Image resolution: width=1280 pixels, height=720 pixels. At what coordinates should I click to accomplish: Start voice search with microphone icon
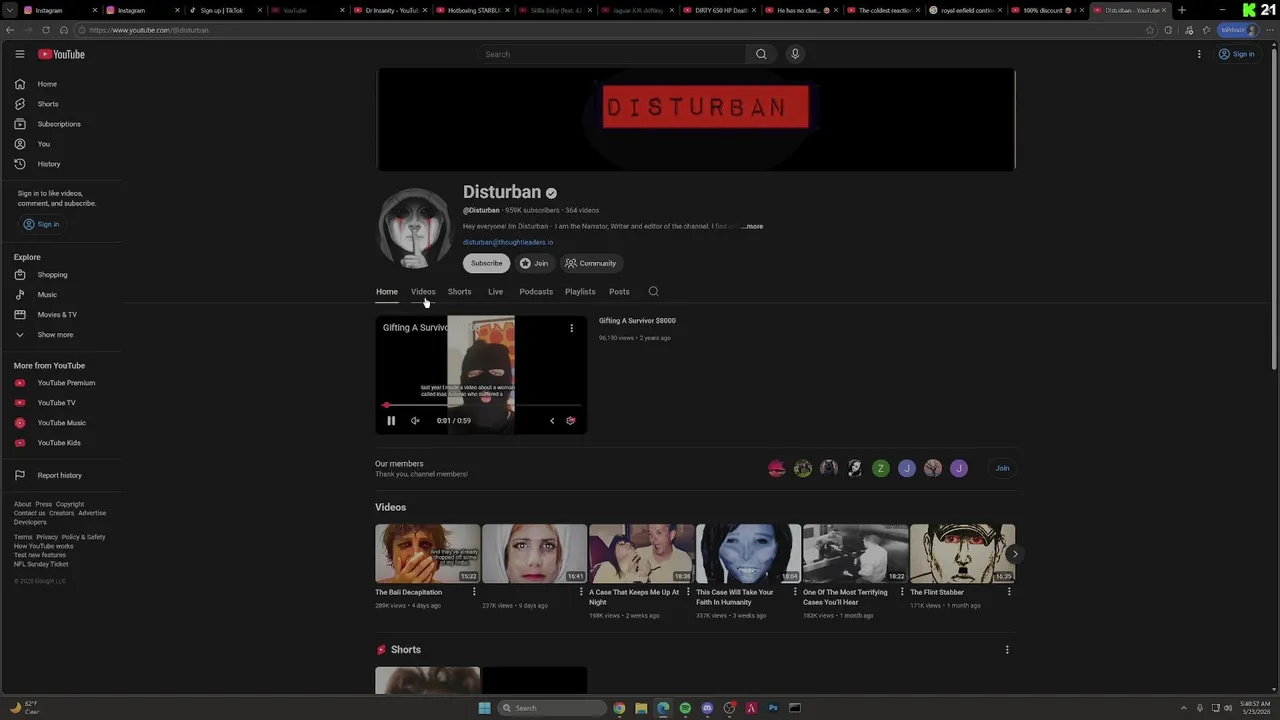coord(795,54)
